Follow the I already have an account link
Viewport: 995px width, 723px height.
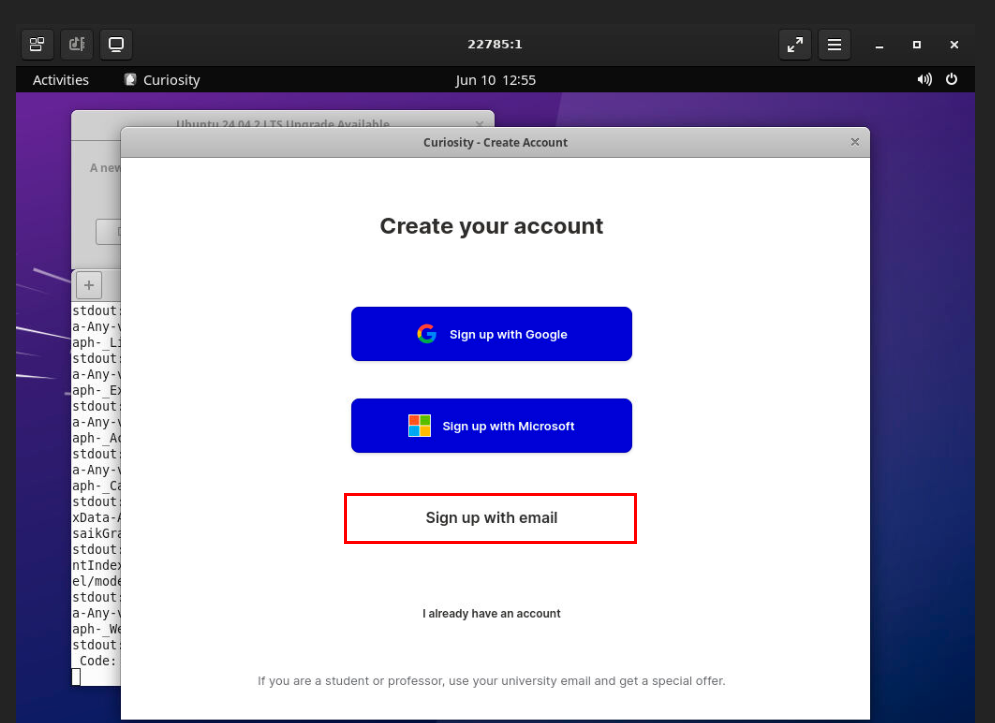tap(491, 614)
